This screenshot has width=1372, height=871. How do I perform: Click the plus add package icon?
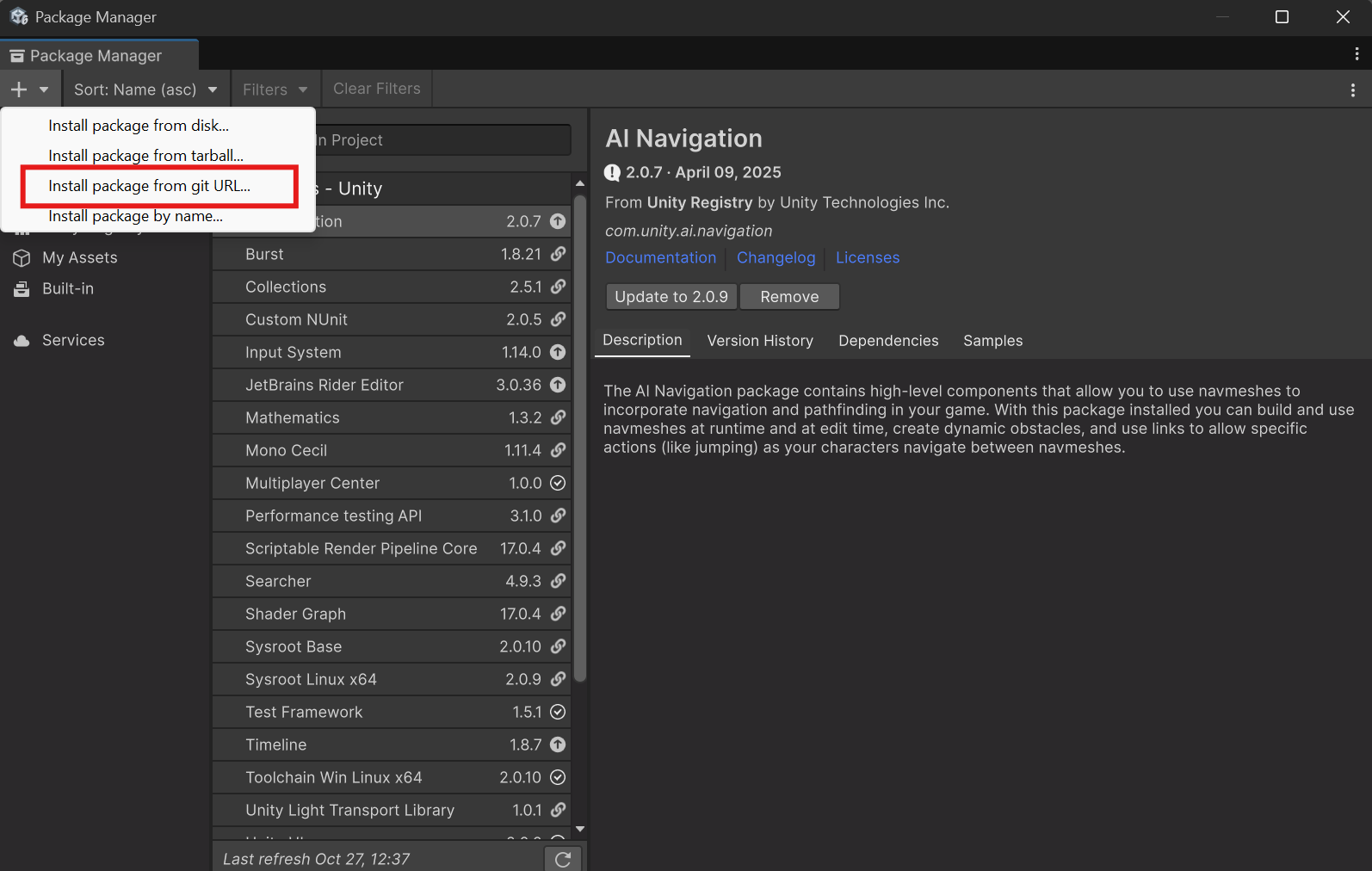click(x=19, y=90)
